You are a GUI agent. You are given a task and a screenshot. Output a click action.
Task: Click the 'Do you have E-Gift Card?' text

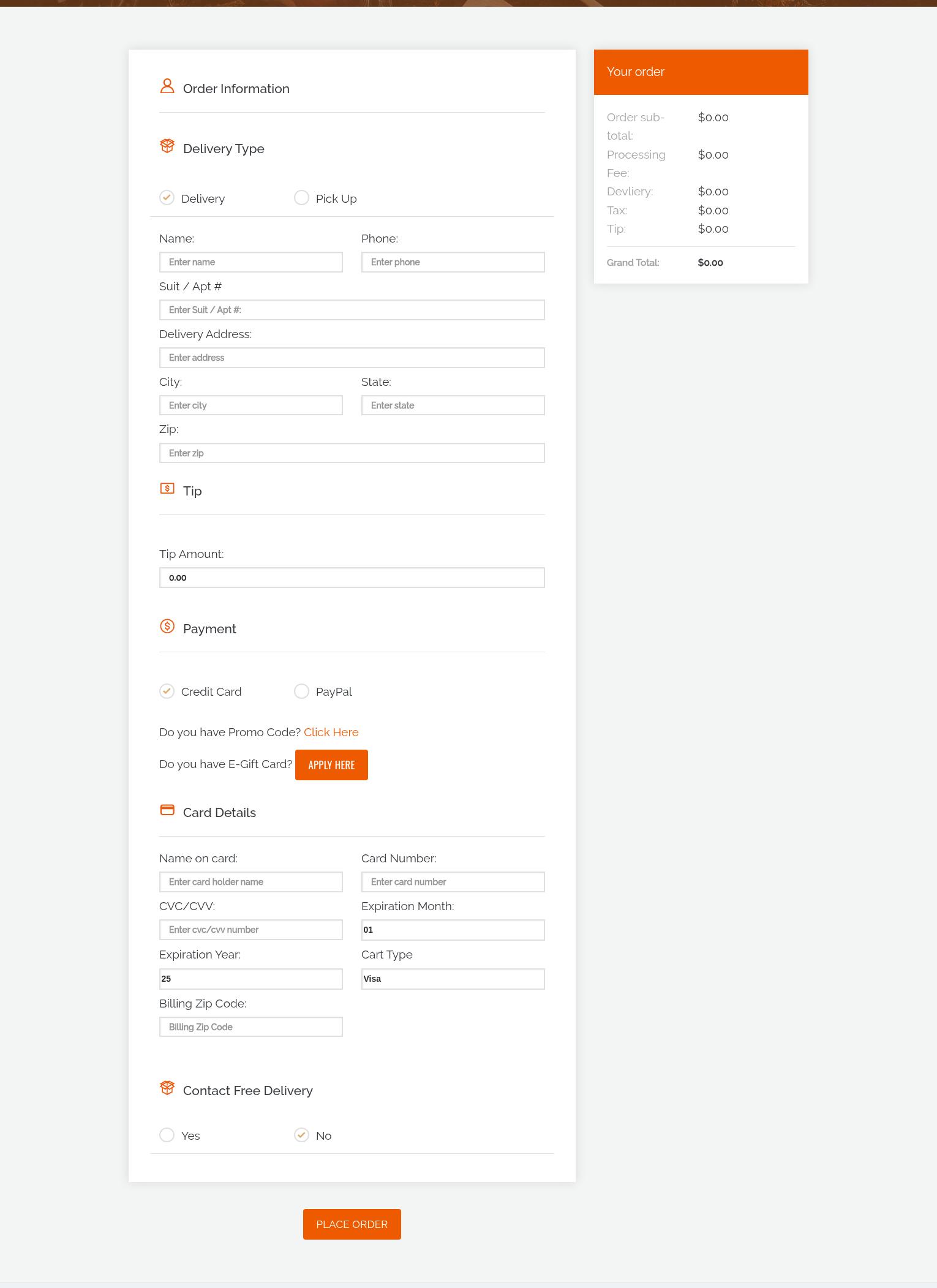(226, 764)
